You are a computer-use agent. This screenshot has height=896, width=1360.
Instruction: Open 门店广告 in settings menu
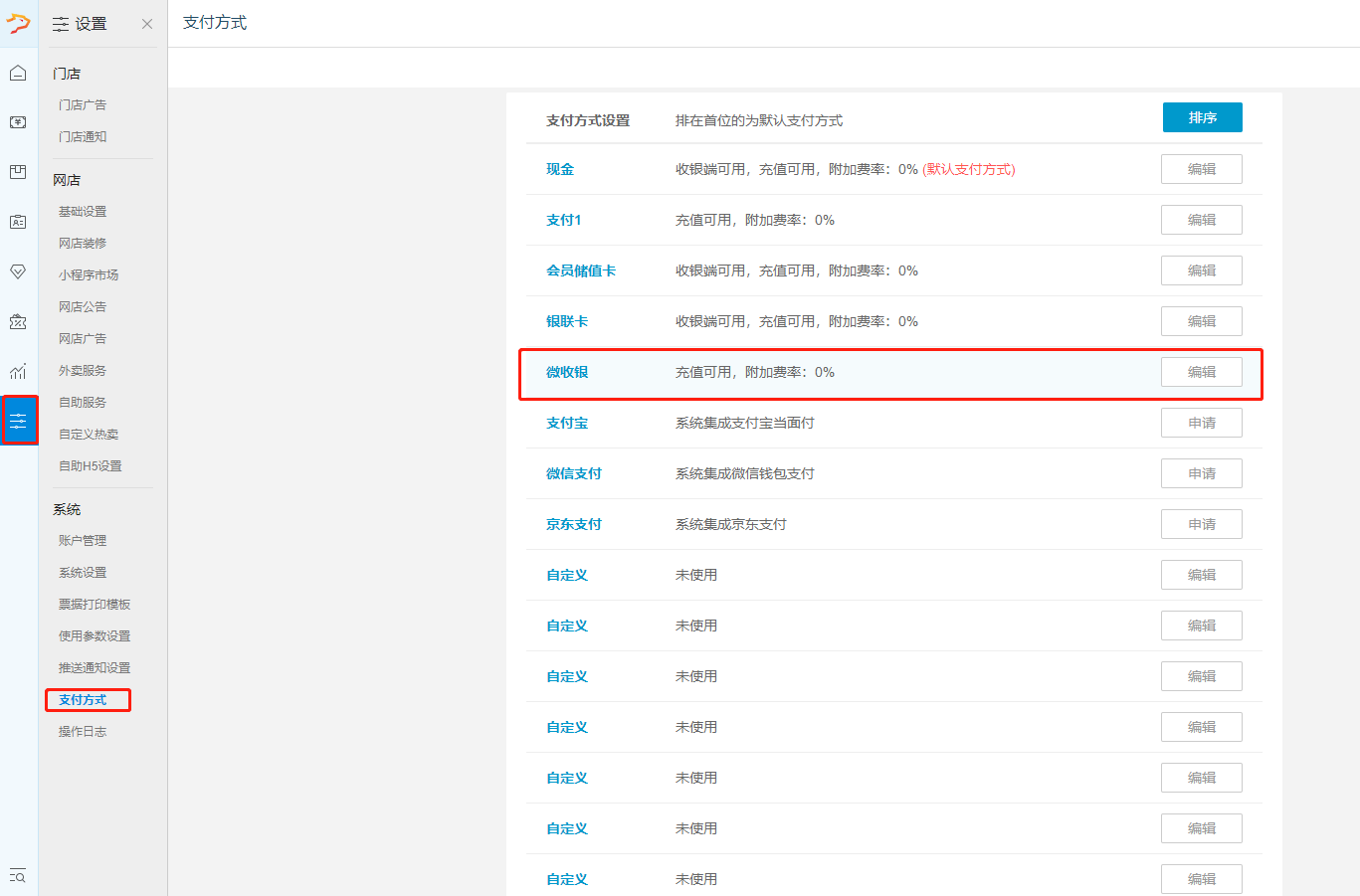click(83, 104)
